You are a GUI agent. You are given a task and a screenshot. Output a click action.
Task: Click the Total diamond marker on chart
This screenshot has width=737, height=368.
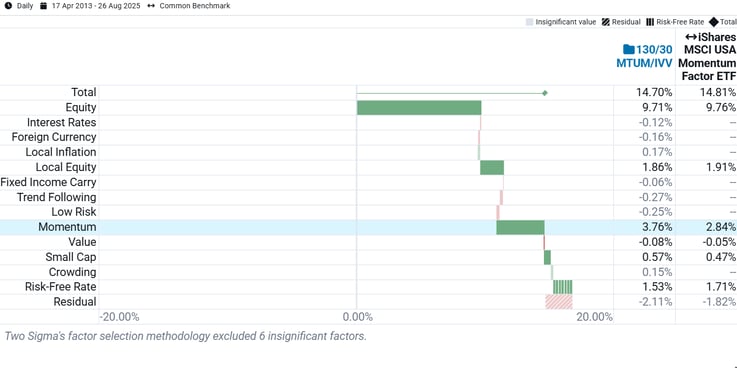tap(545, 93)
